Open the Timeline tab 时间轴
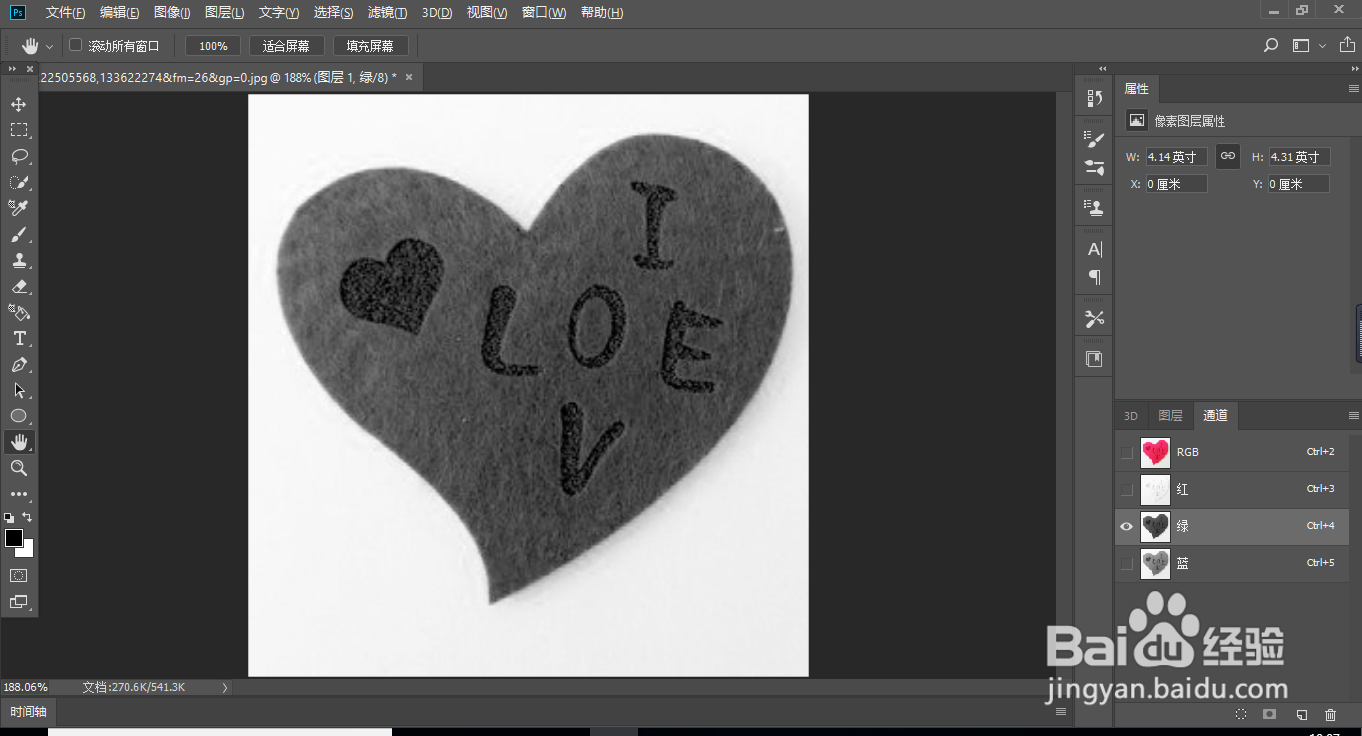The height and width of the screenshot is (736, 1362). point(28,712)
